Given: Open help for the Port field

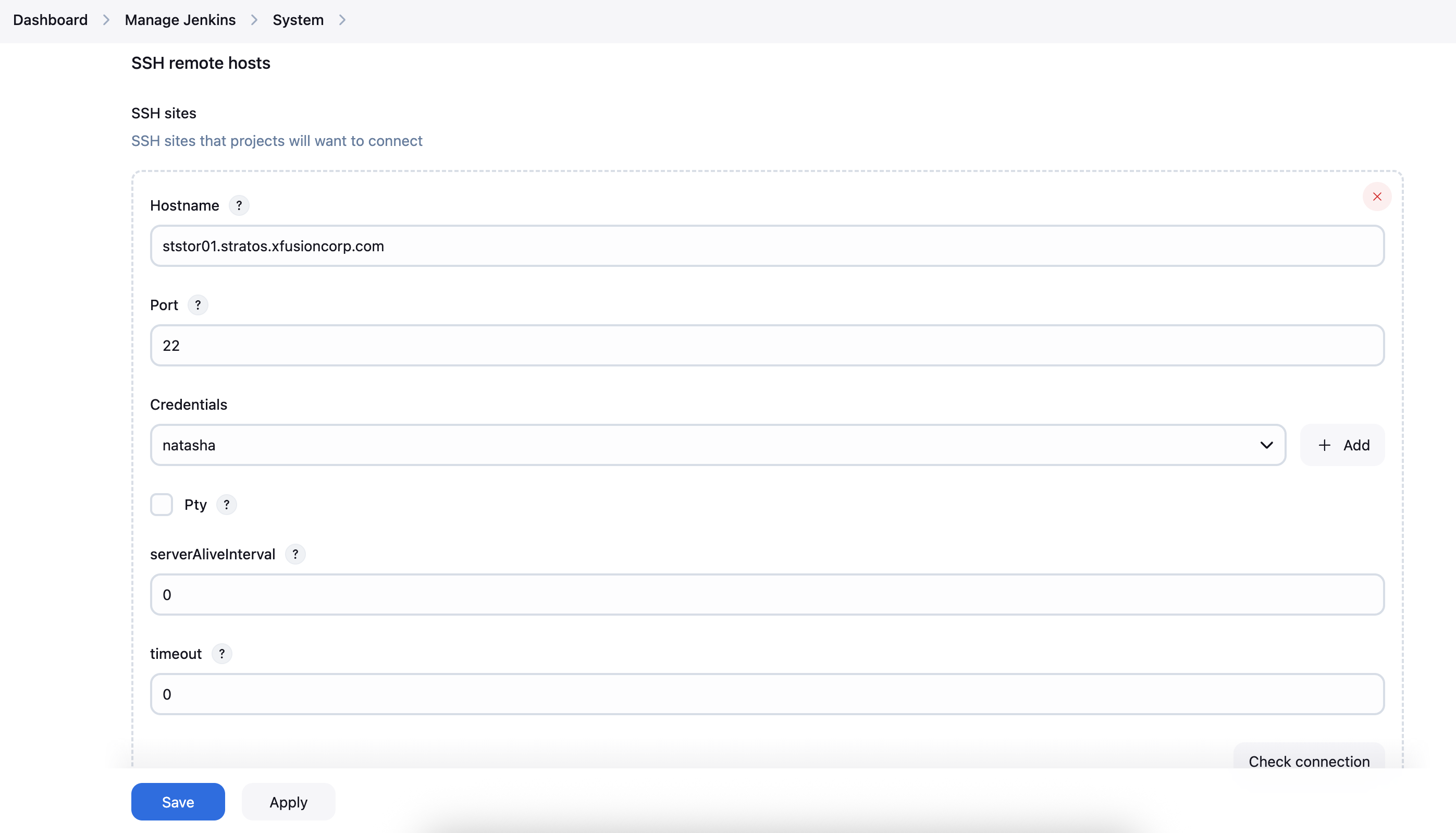Looking at the screenshot, I should coord(198,305).
